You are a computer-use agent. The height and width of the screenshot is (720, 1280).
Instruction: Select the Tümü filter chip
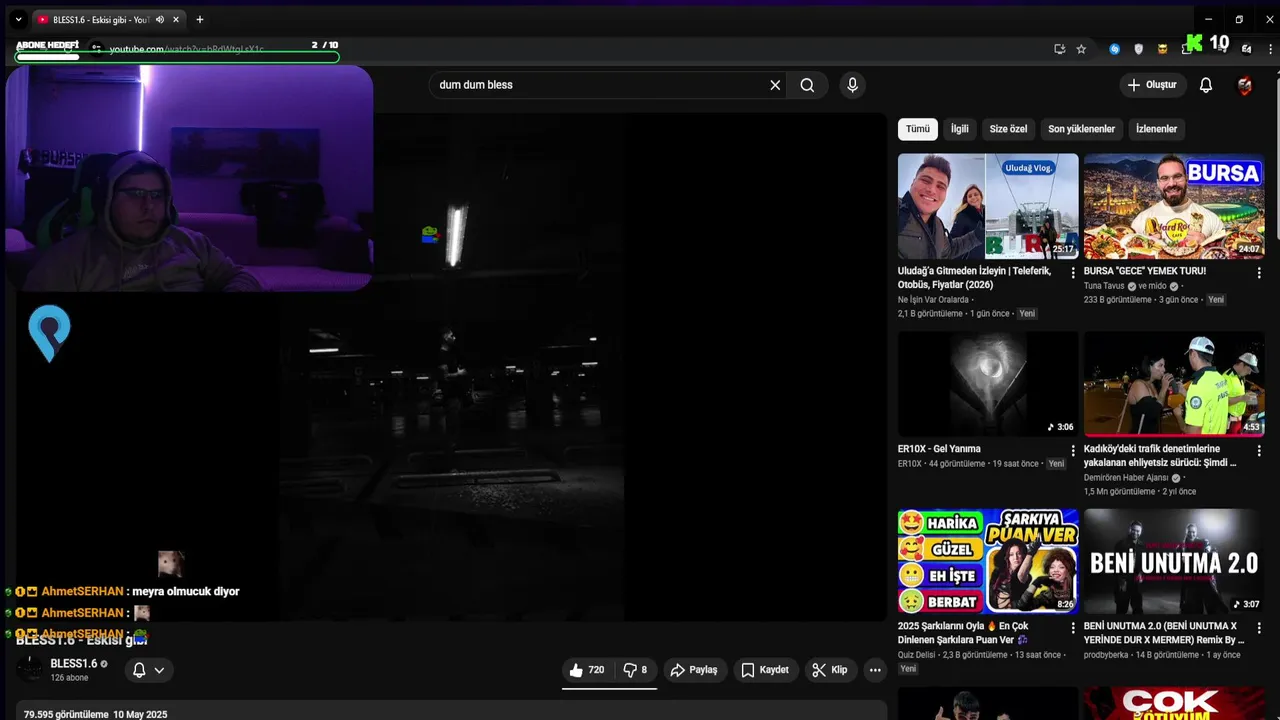coord(918,129)
